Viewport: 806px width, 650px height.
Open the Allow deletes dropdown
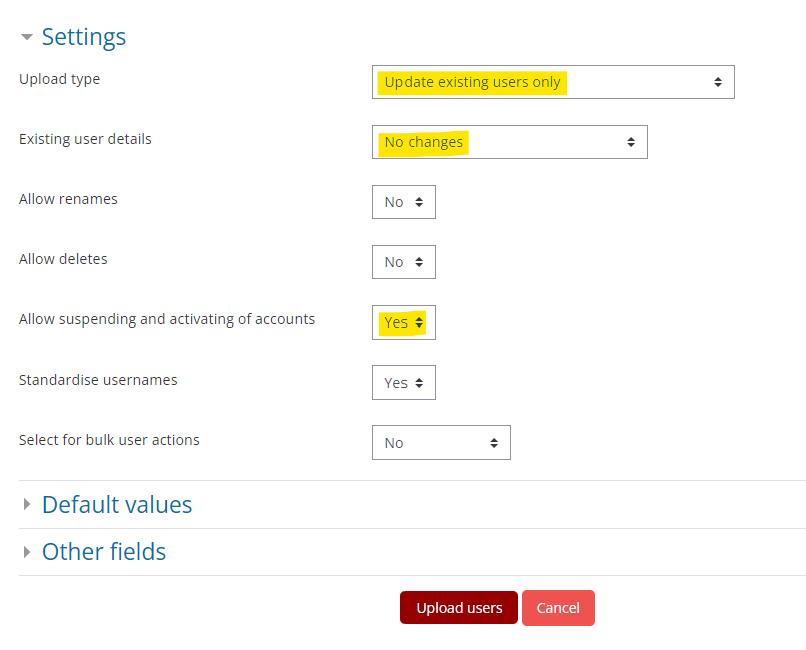coord(403,262)
